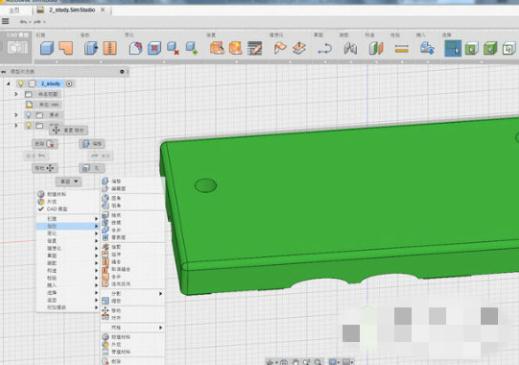Click the white outlined cube at toolbar end
Screen dimensions: 519x365
tap(509, 49)
